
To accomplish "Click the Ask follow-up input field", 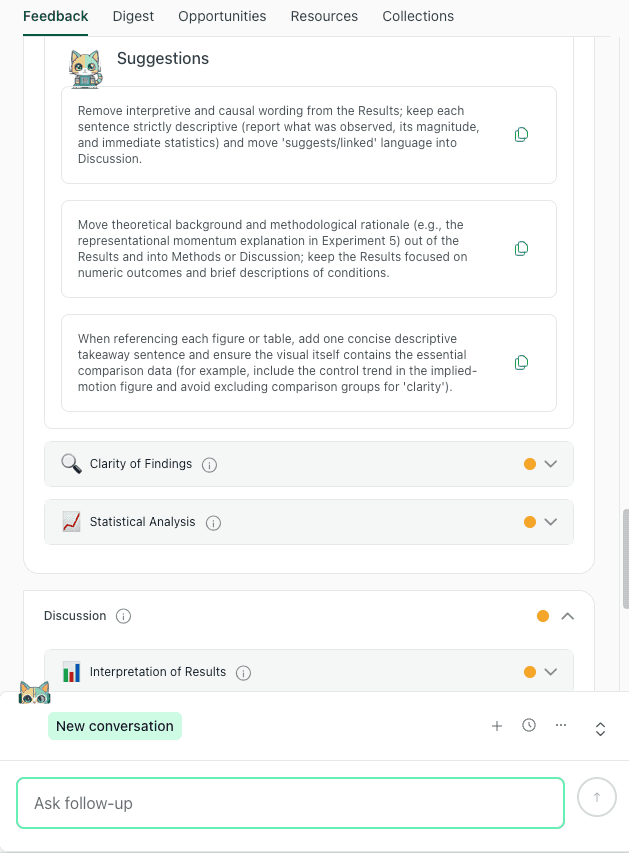I will [x=290, y=801].
